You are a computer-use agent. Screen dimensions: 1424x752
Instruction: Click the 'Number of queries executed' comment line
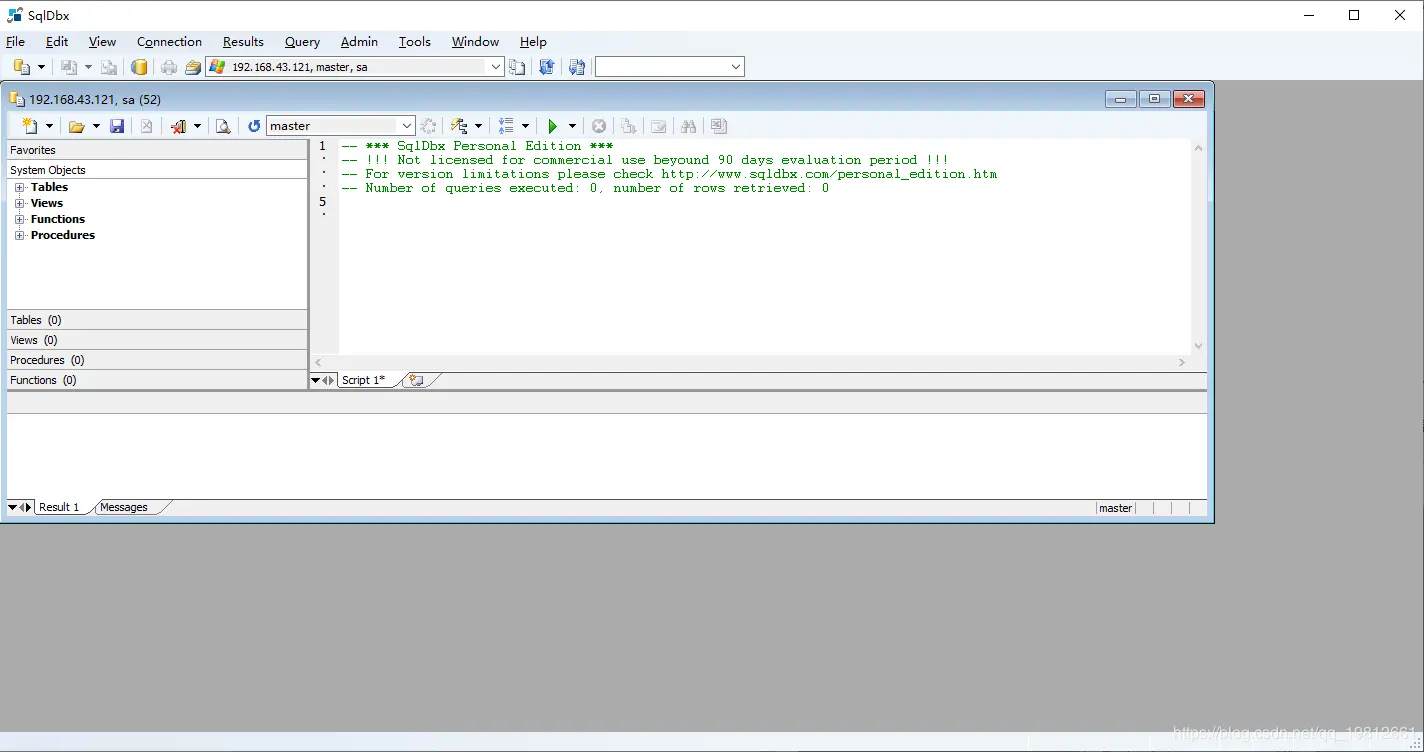(x=585, y=188)
